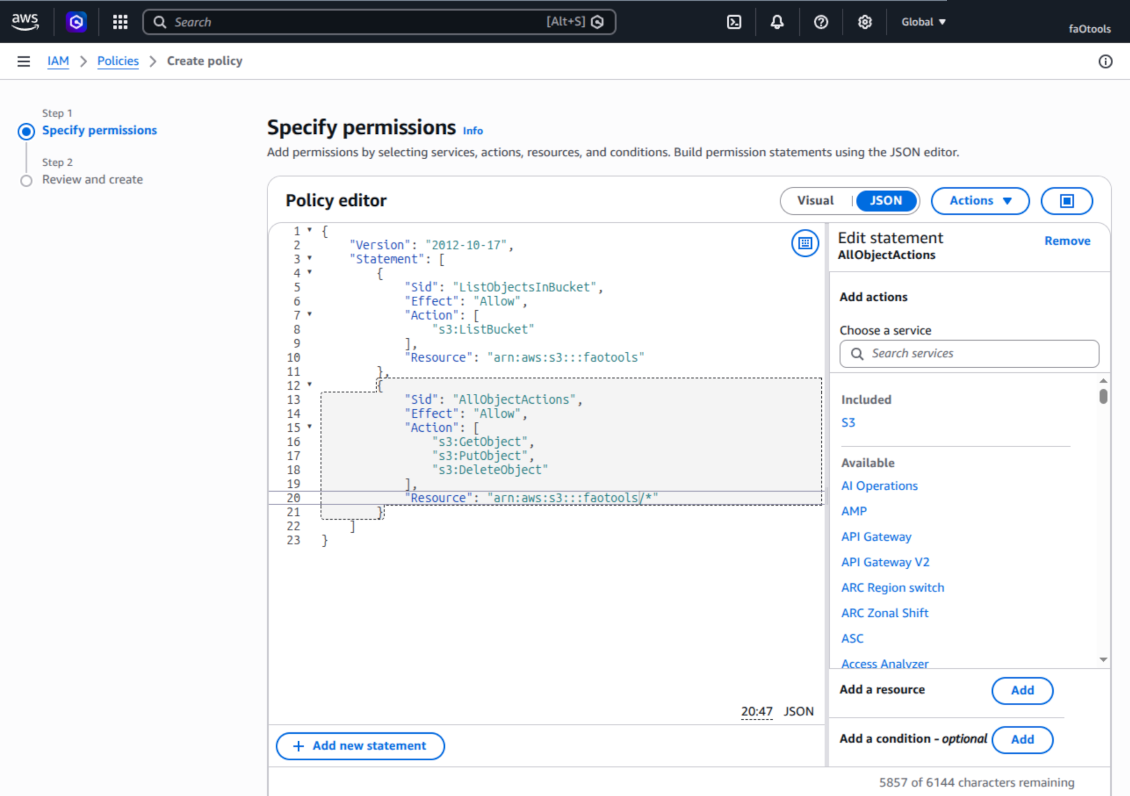Open CloudShell terminal icon

tap(734, 22)
